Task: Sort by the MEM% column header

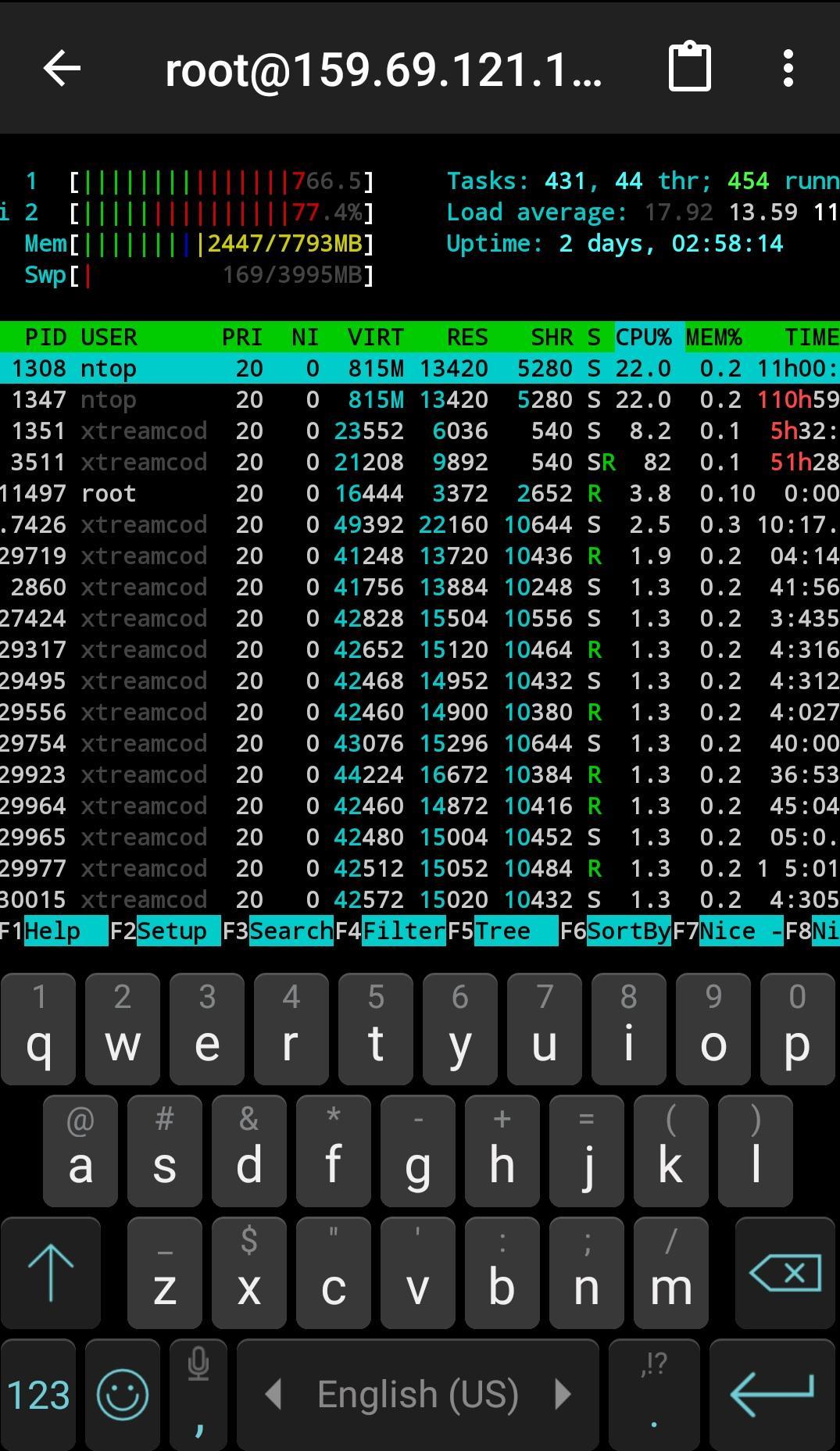Action: (x=713, y=337)
